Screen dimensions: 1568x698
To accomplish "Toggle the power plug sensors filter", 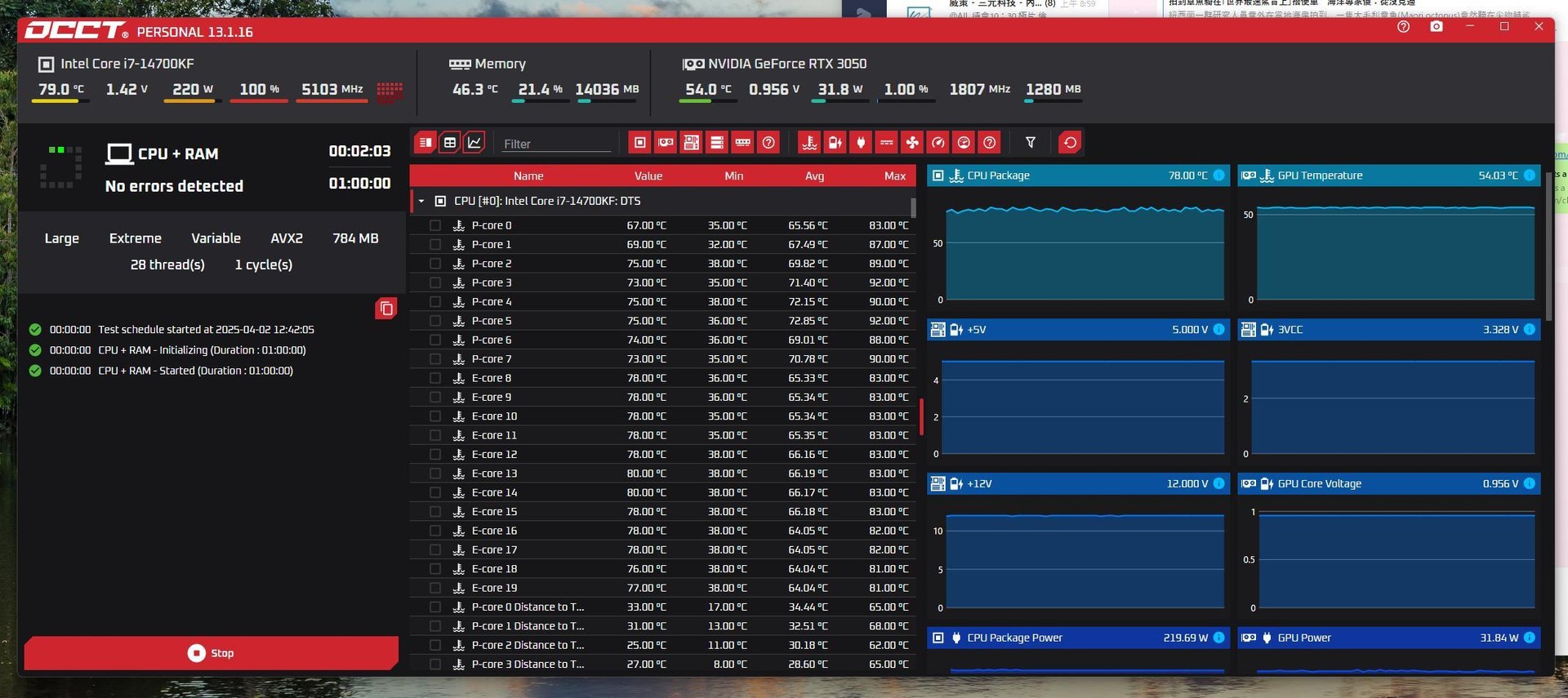I will [x=861, y=143].
